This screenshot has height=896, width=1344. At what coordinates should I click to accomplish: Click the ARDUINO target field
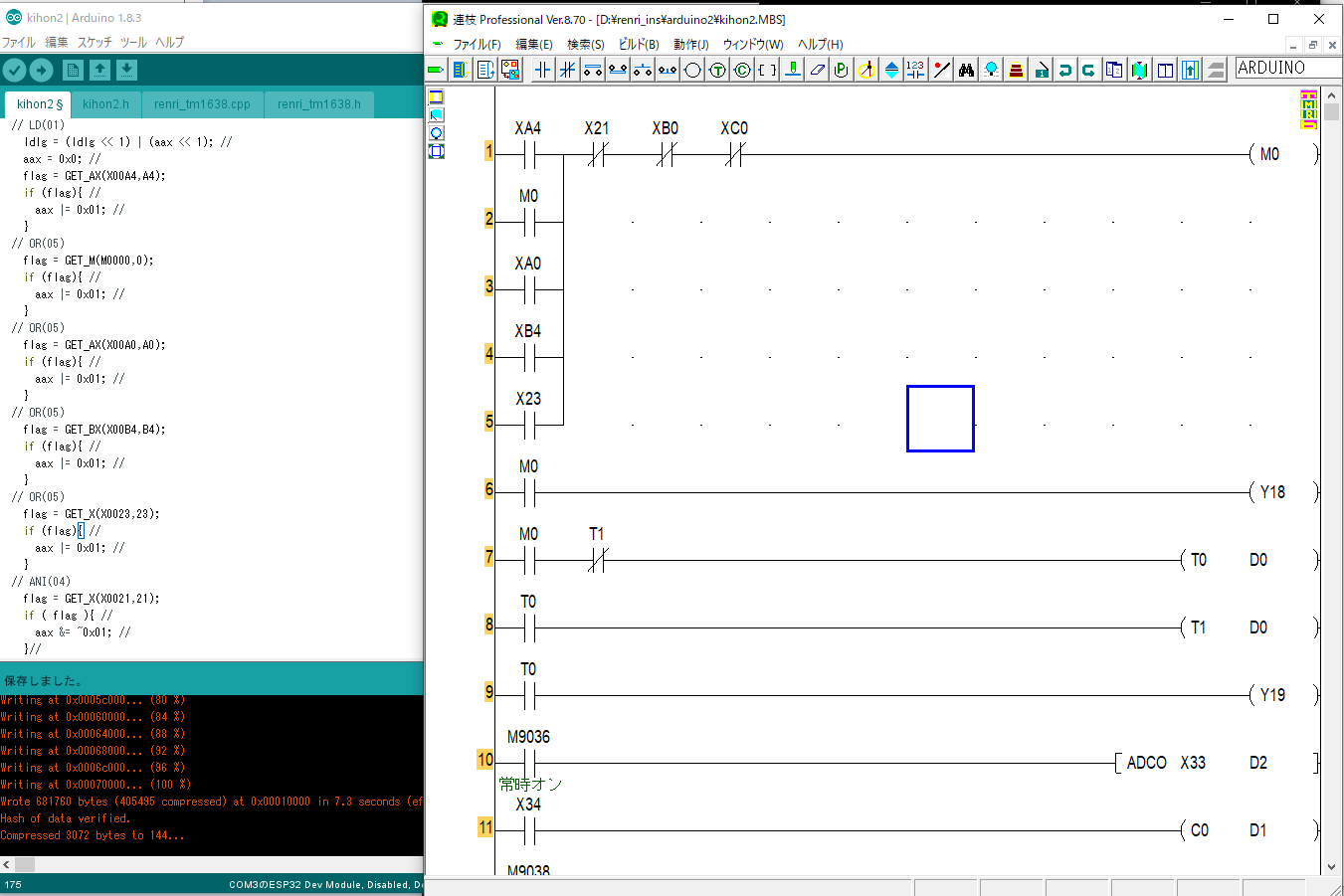tap(1284, 68)
